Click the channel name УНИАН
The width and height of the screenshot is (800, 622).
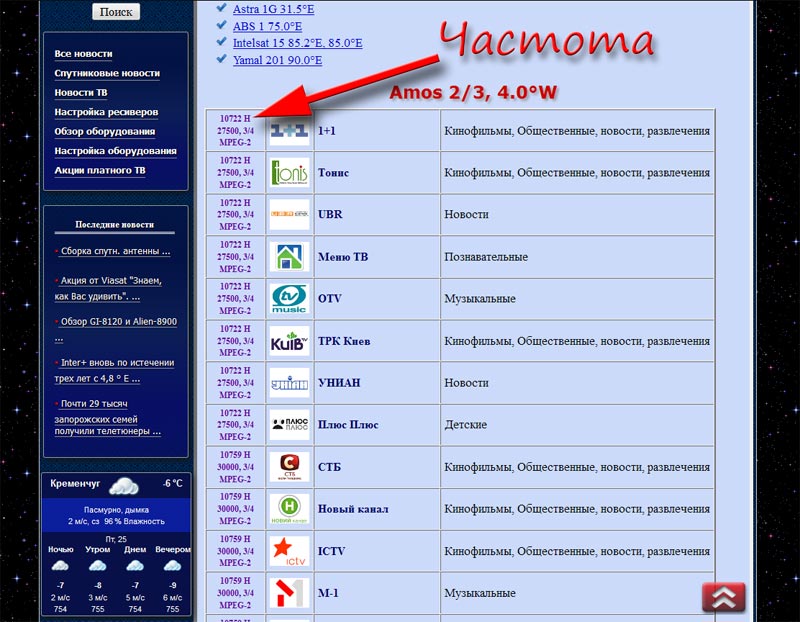339,383
